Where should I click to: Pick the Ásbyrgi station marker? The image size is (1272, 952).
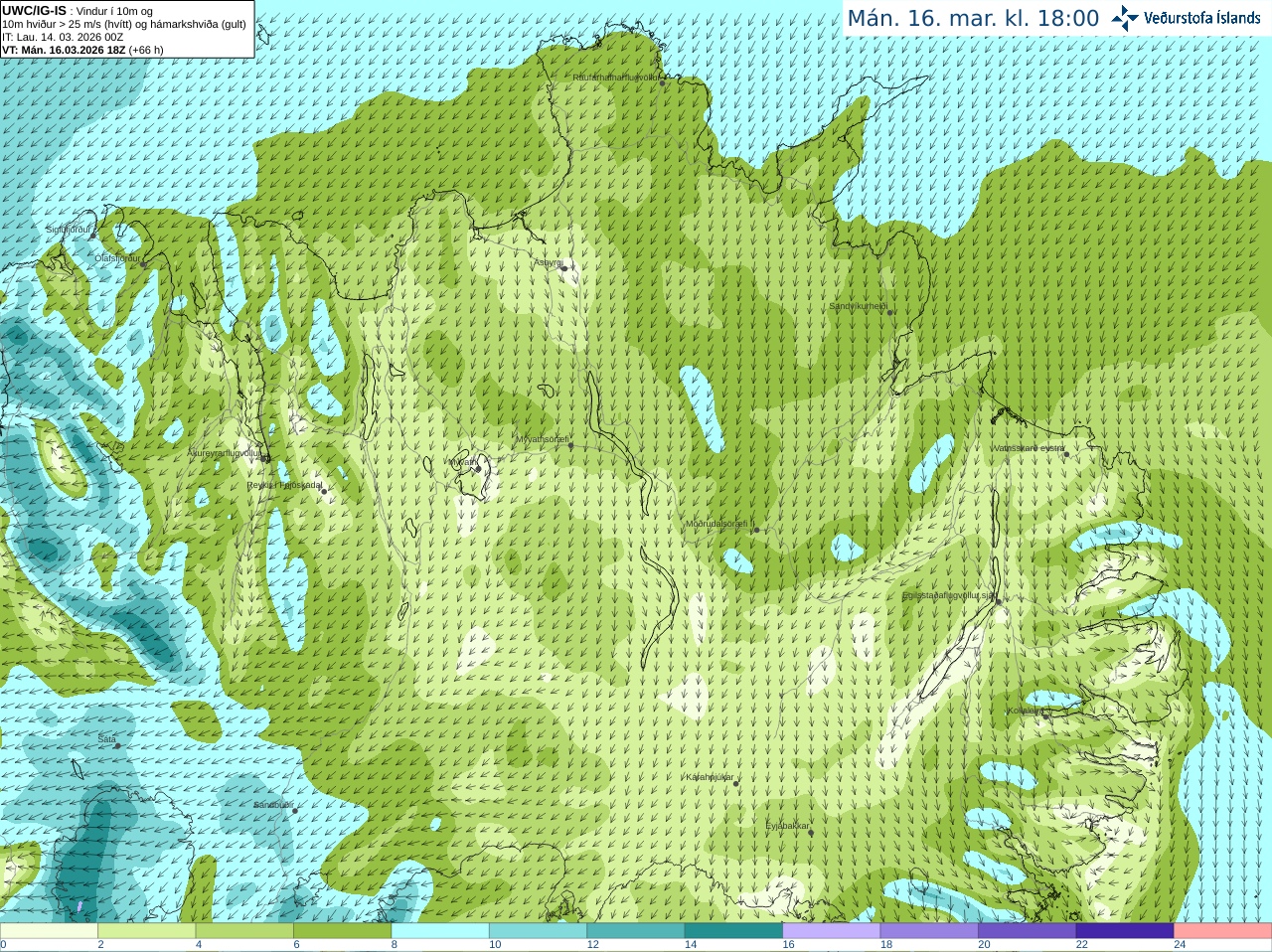pos(563,268)
